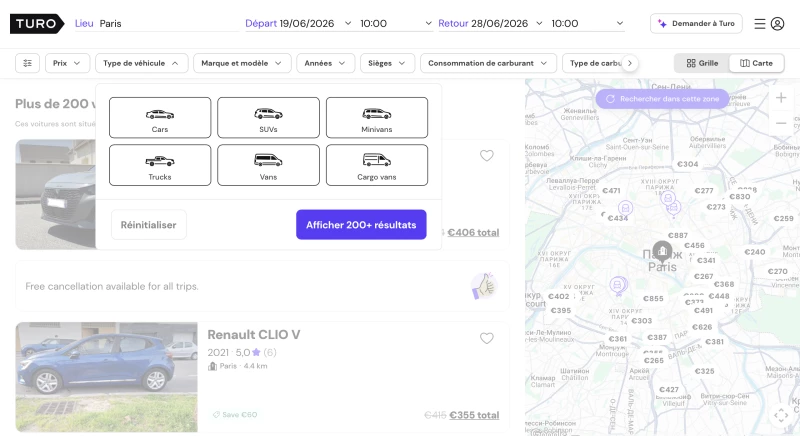
Task: Select the Cargo vans vehicle type
Action: click(377, 165)
